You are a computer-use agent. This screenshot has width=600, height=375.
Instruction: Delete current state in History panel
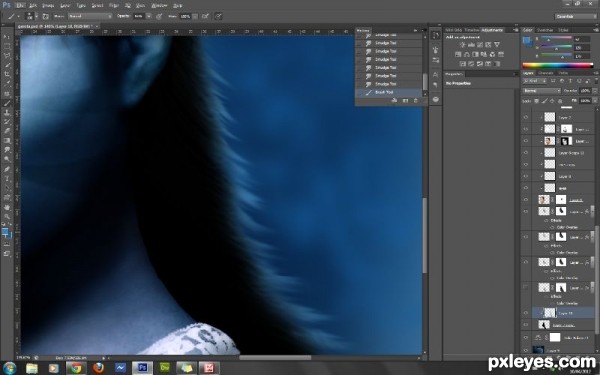(416, 101)
